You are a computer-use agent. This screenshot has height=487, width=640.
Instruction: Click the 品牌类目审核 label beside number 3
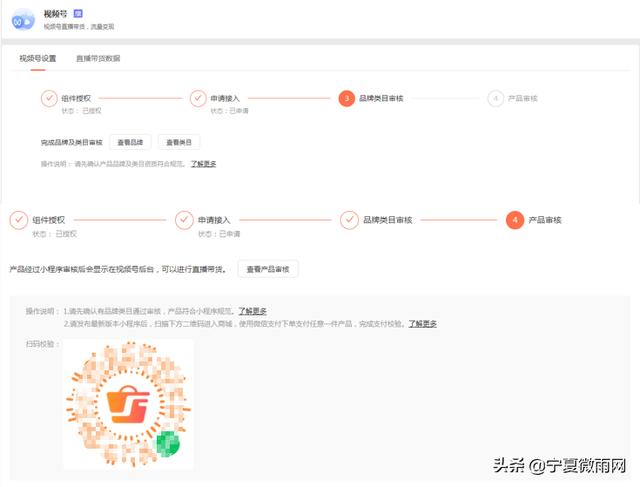381,98
